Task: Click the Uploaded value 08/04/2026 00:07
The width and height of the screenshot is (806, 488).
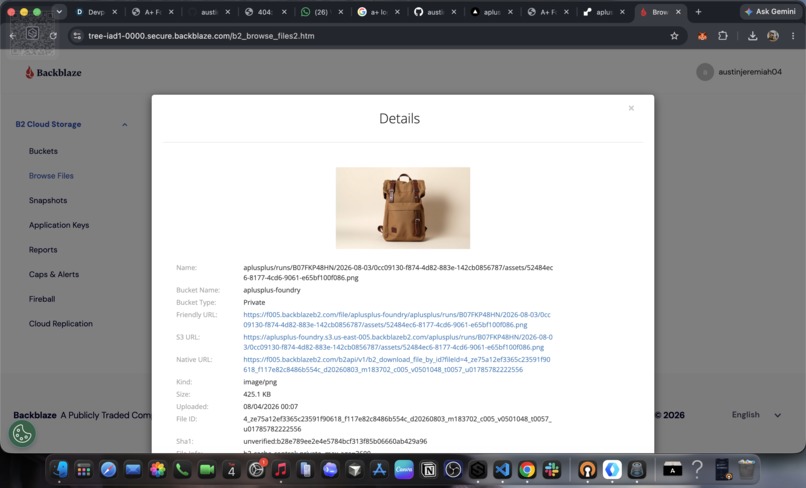Action: pos(270,407)
